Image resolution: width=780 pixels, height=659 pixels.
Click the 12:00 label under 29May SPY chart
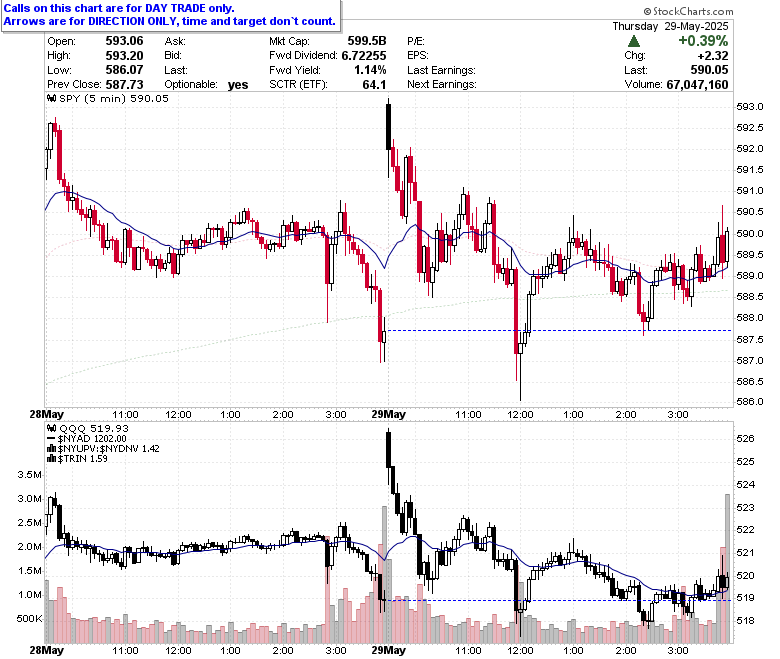point(520,414)
